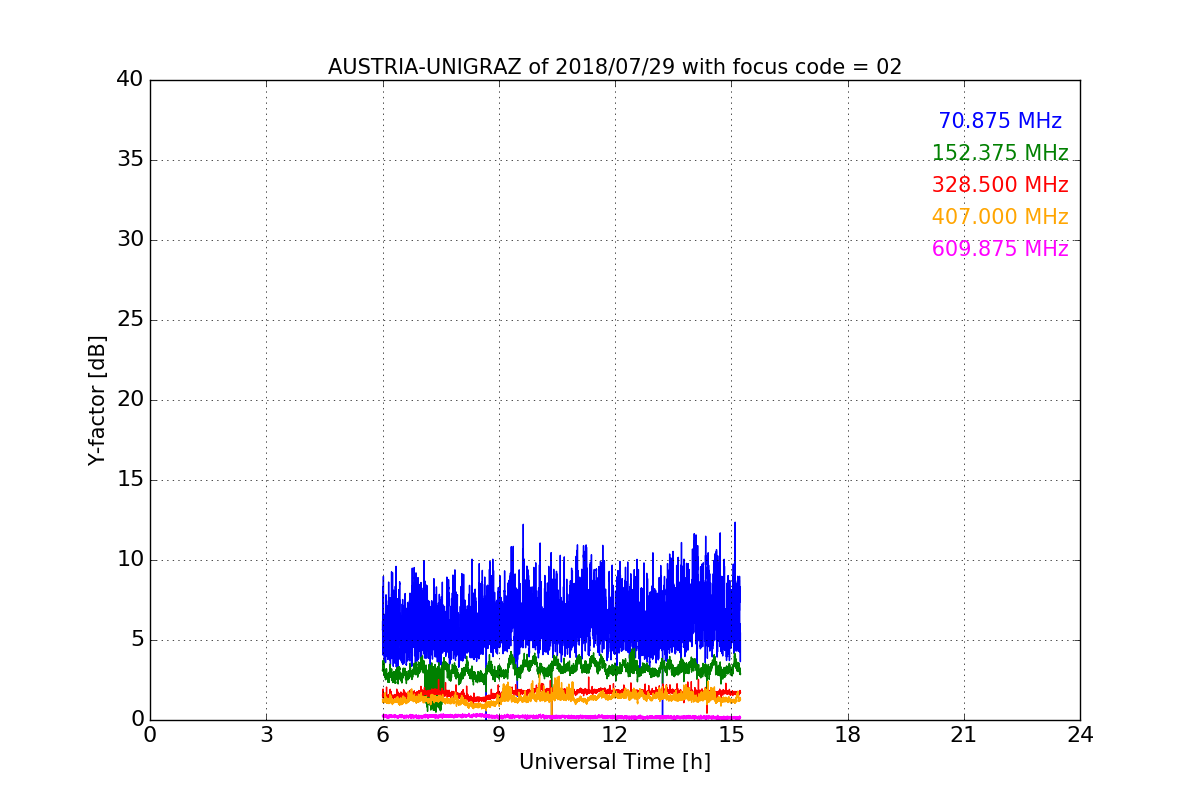Click the y-axis tick label 20
Viewport: 1200px width, 800px height.
[130, 400]
